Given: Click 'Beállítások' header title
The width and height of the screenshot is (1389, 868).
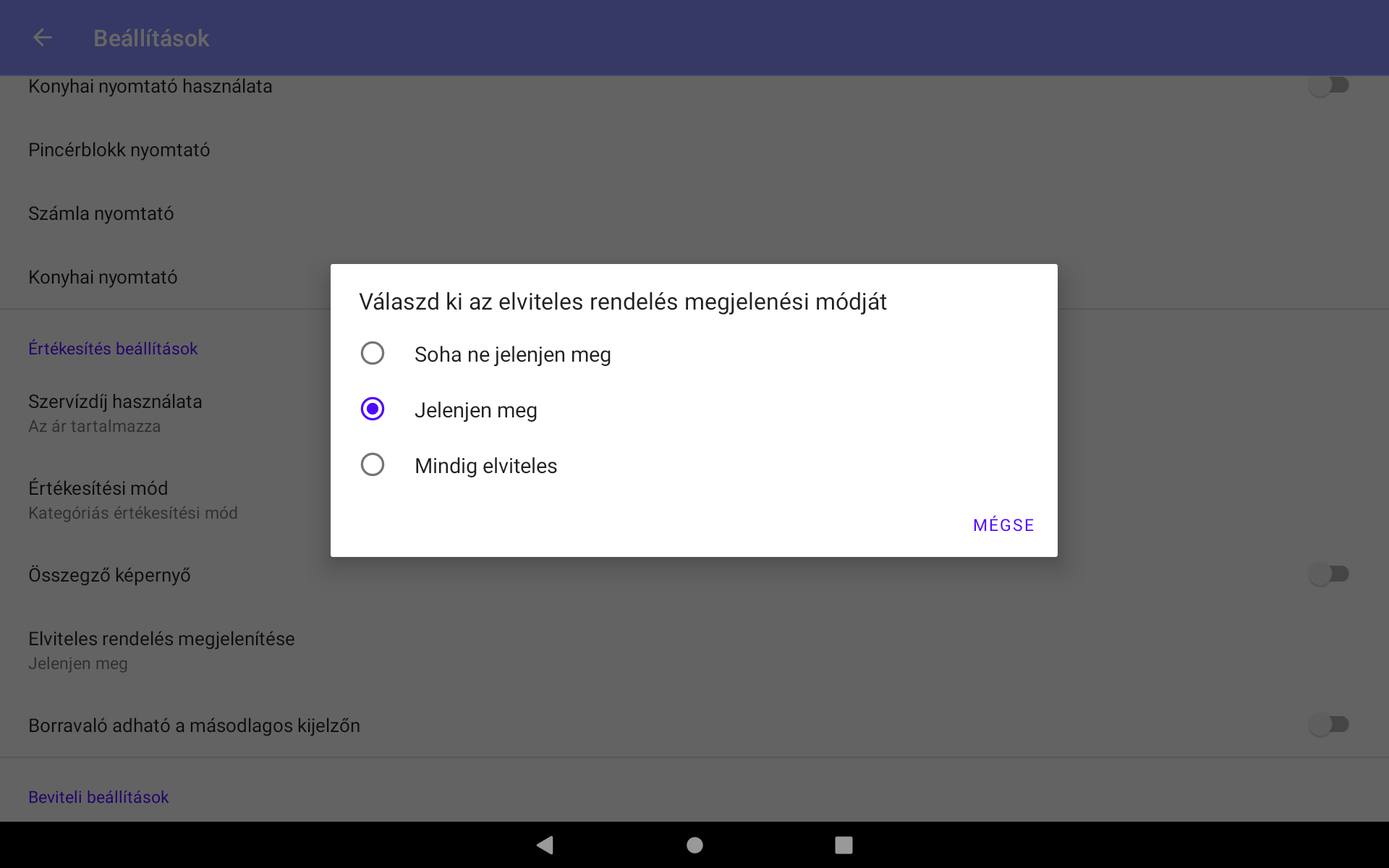Looking at the screenshot, I should pyautogui.click(x=151, y=38).
